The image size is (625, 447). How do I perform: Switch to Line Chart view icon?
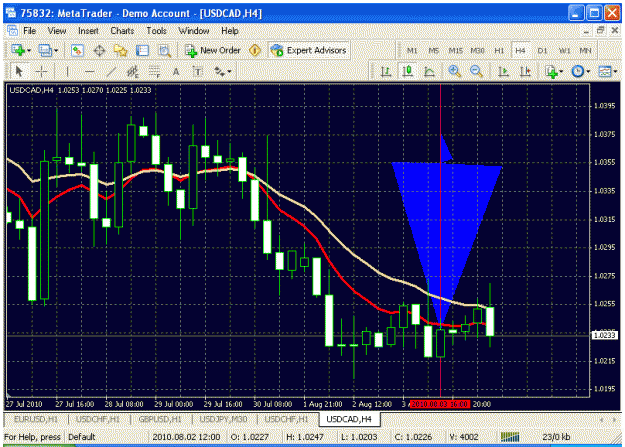(x=429, y=72)
